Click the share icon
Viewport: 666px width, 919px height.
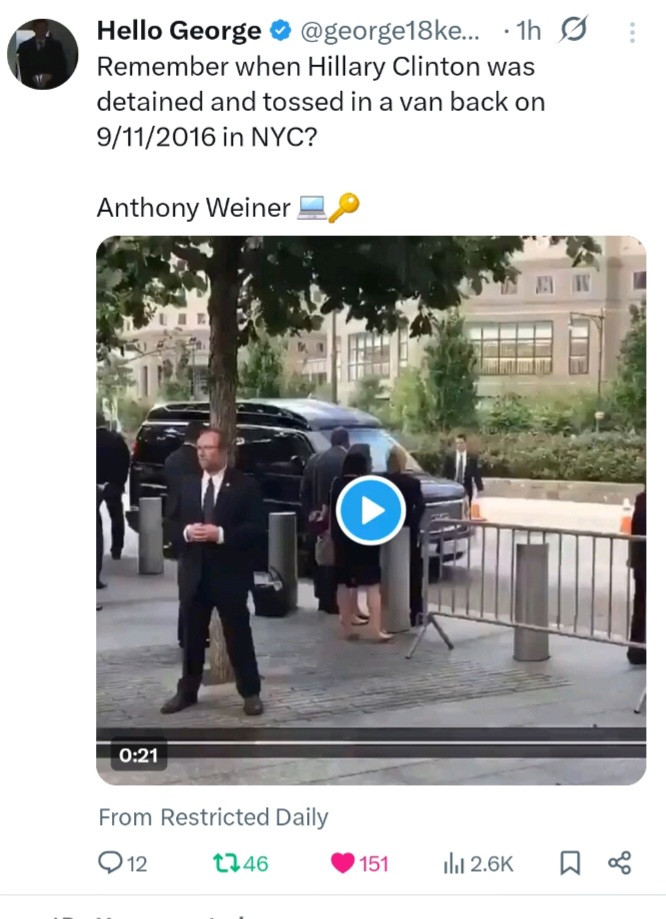click(x=620, y=863)
